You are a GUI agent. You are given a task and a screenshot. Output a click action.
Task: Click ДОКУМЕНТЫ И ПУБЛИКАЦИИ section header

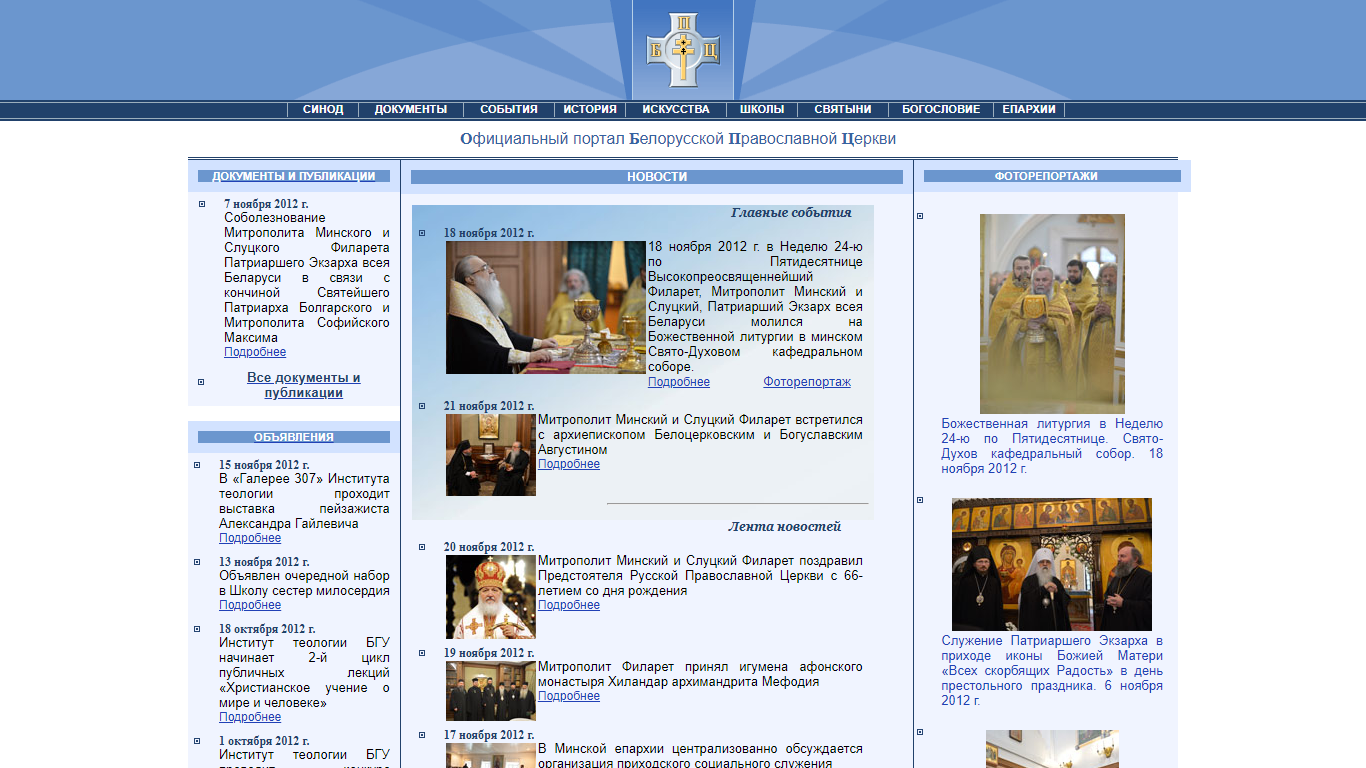click(x=294, y=176)
